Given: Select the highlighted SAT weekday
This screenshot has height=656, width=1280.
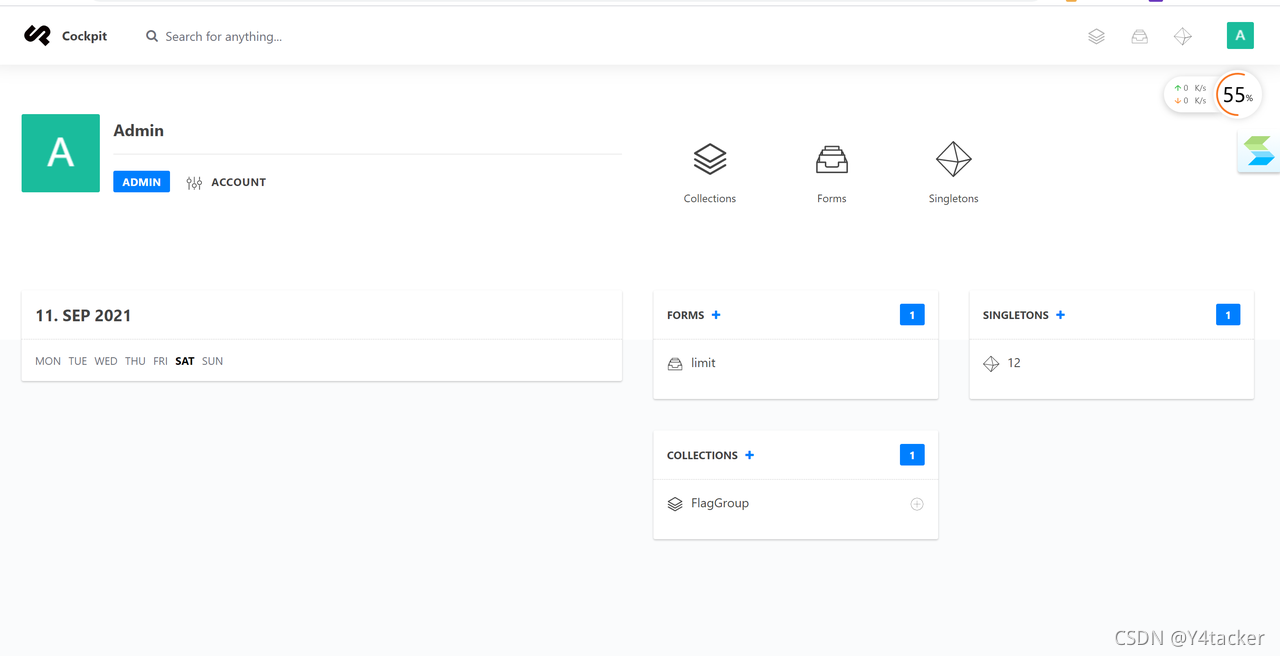Looking at the screenshot, I should pyautogui.click(x=185, y=361).
